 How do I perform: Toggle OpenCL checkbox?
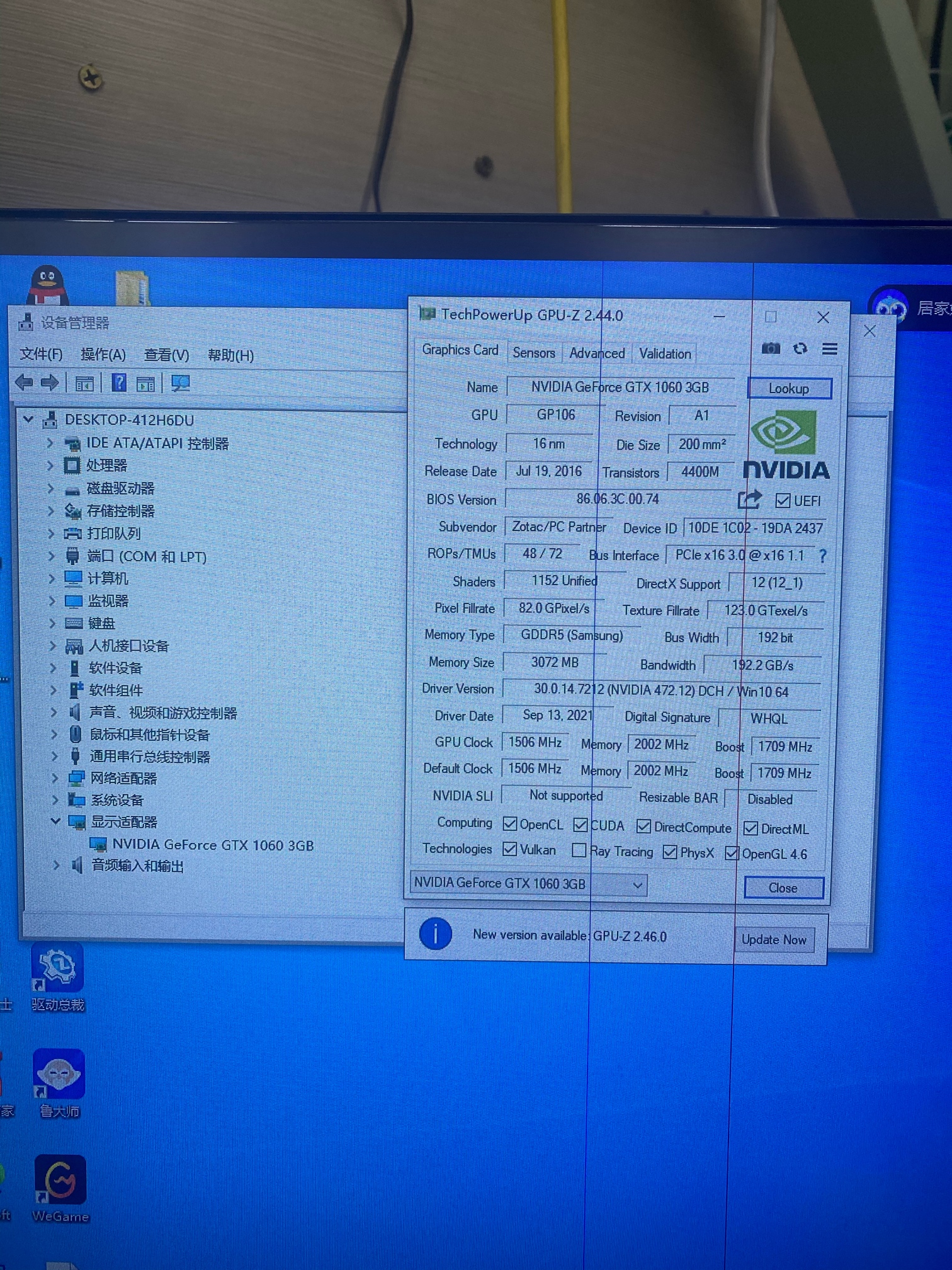(510, 824)
